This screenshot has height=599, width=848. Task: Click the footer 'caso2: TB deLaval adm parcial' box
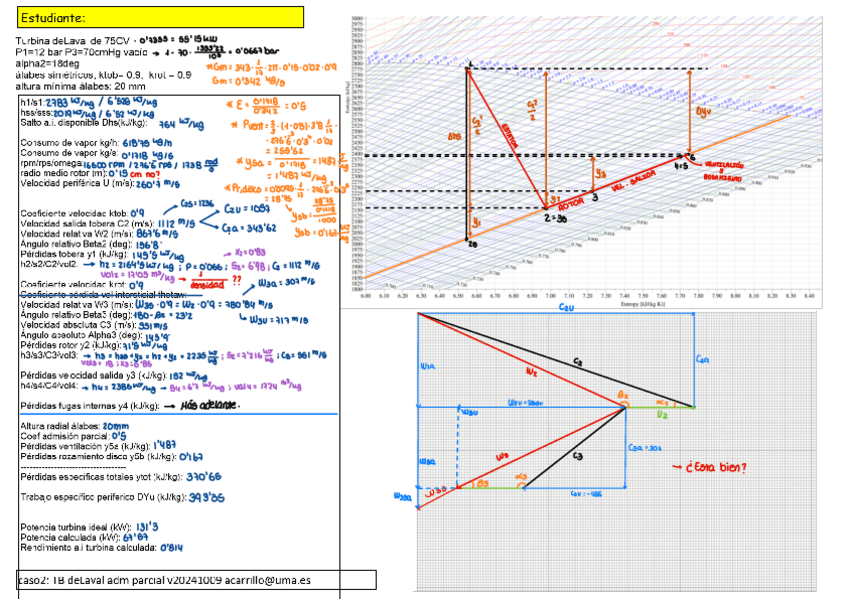(x=197, y=580)
